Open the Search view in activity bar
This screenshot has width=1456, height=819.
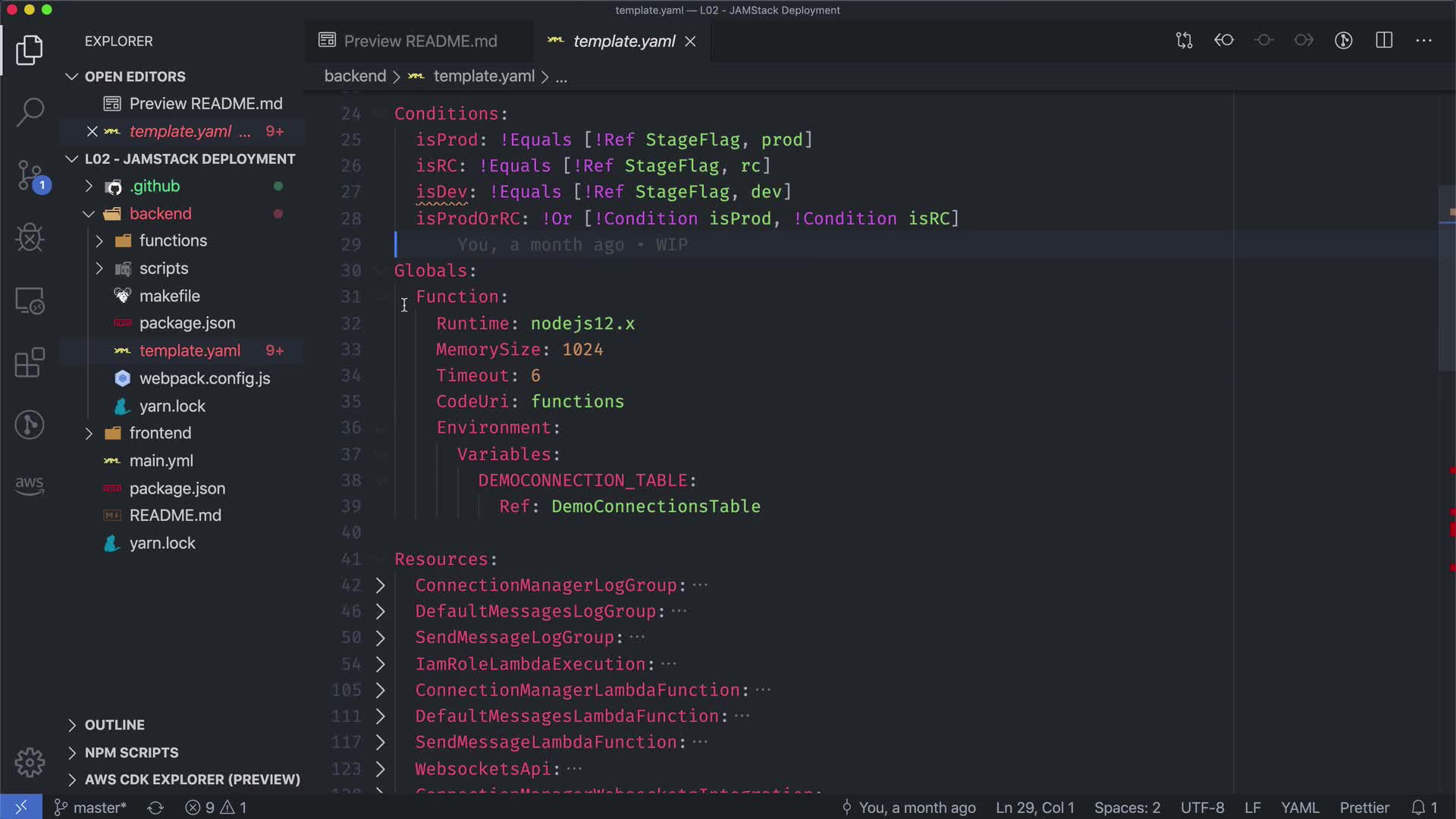pyautogui.click(x=30, y=112)
